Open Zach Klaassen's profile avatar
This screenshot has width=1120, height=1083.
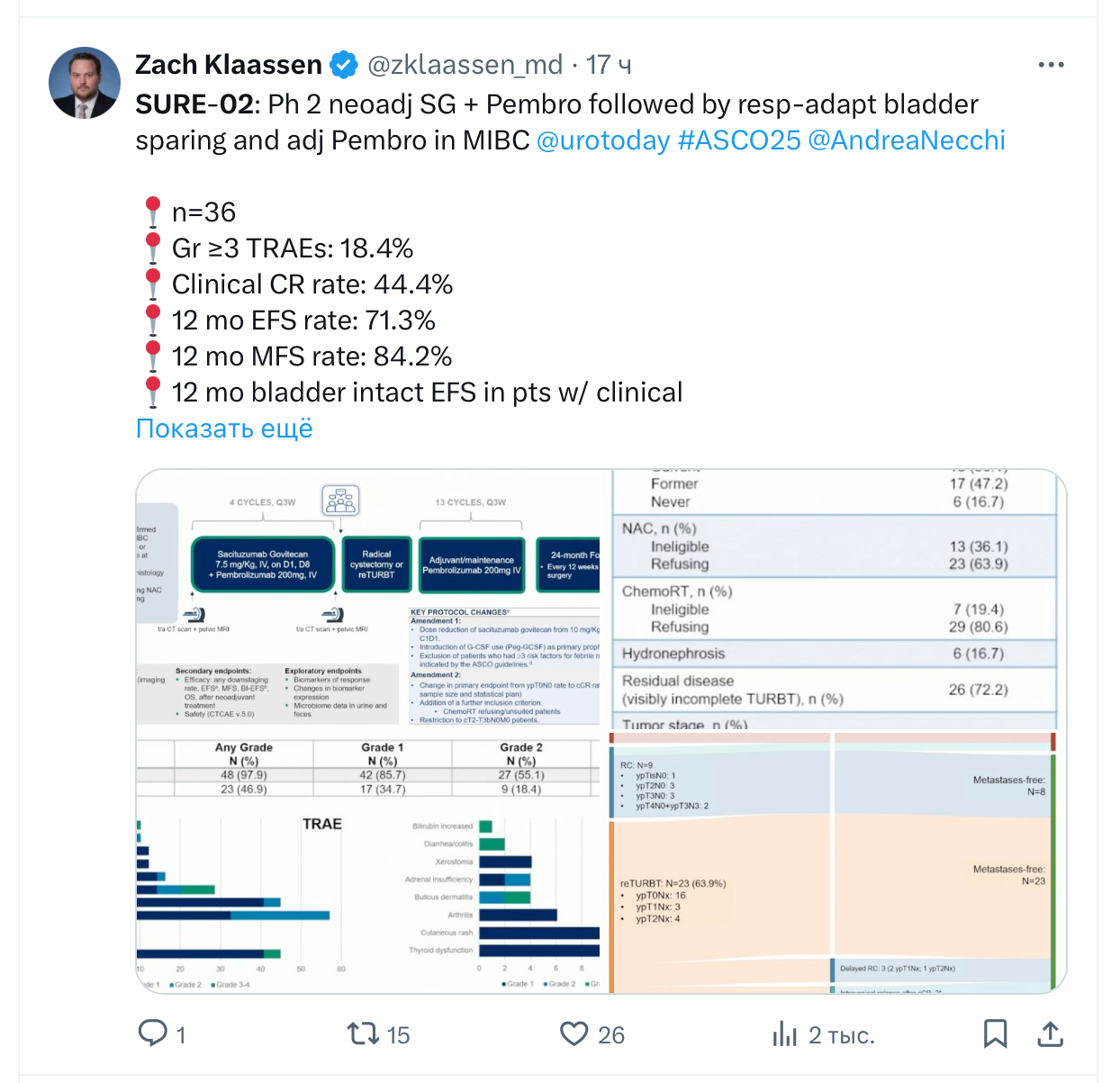pyautogui.click(x=85, y=83)
